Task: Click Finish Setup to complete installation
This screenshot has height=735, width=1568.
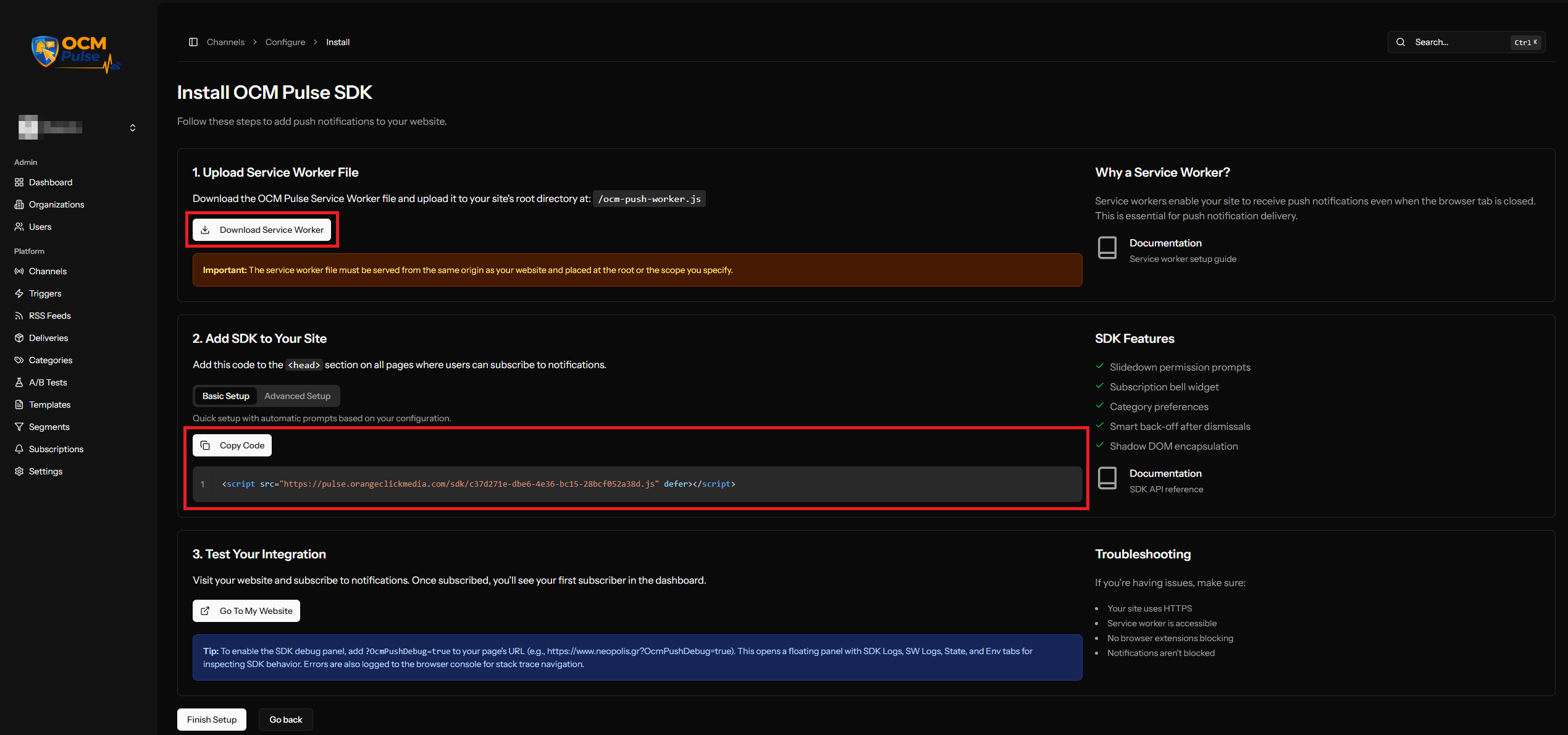Action: pyautogui.click(x=211, y=719)
